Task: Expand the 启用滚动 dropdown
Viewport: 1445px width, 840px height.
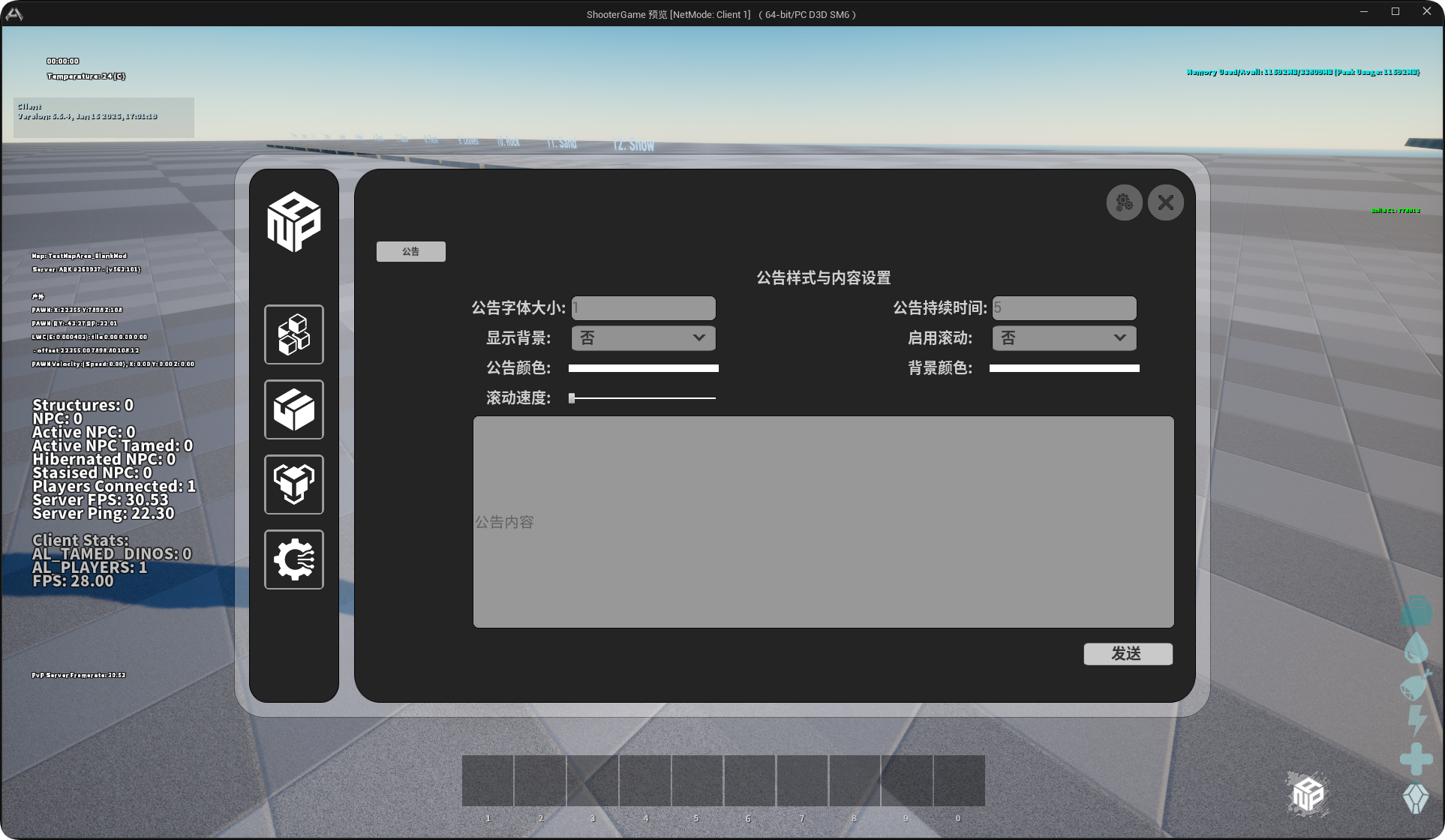Action: click(x=1064, y=338)
